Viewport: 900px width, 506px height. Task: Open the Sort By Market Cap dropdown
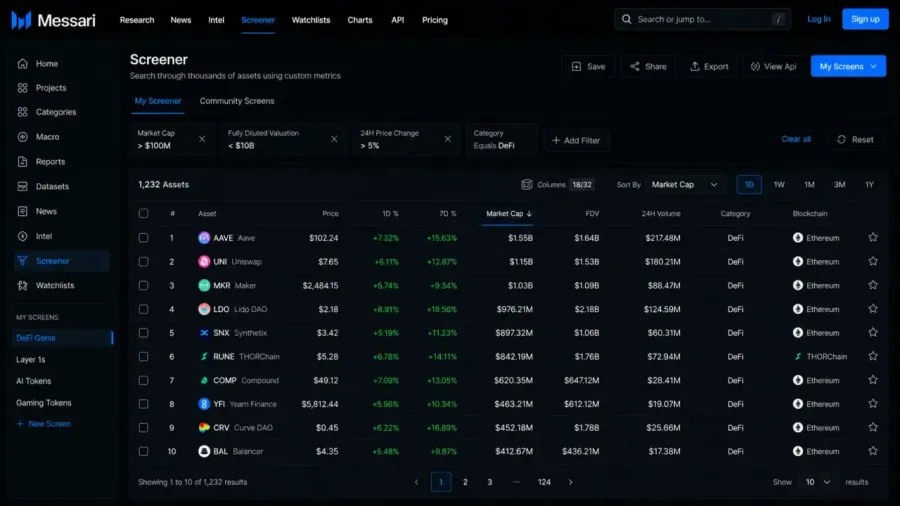coord(684,185)
